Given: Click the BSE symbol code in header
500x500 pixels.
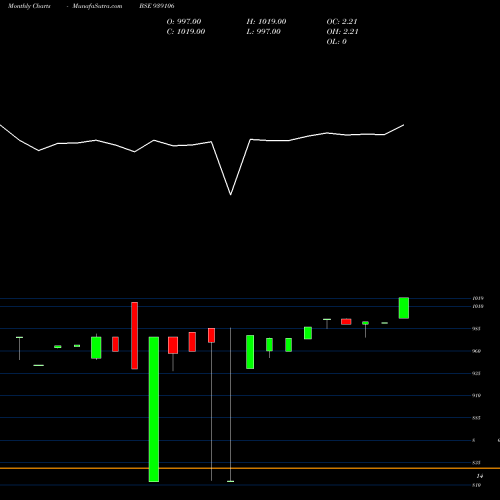Looking at the screenshot, I should click(157, 6).
